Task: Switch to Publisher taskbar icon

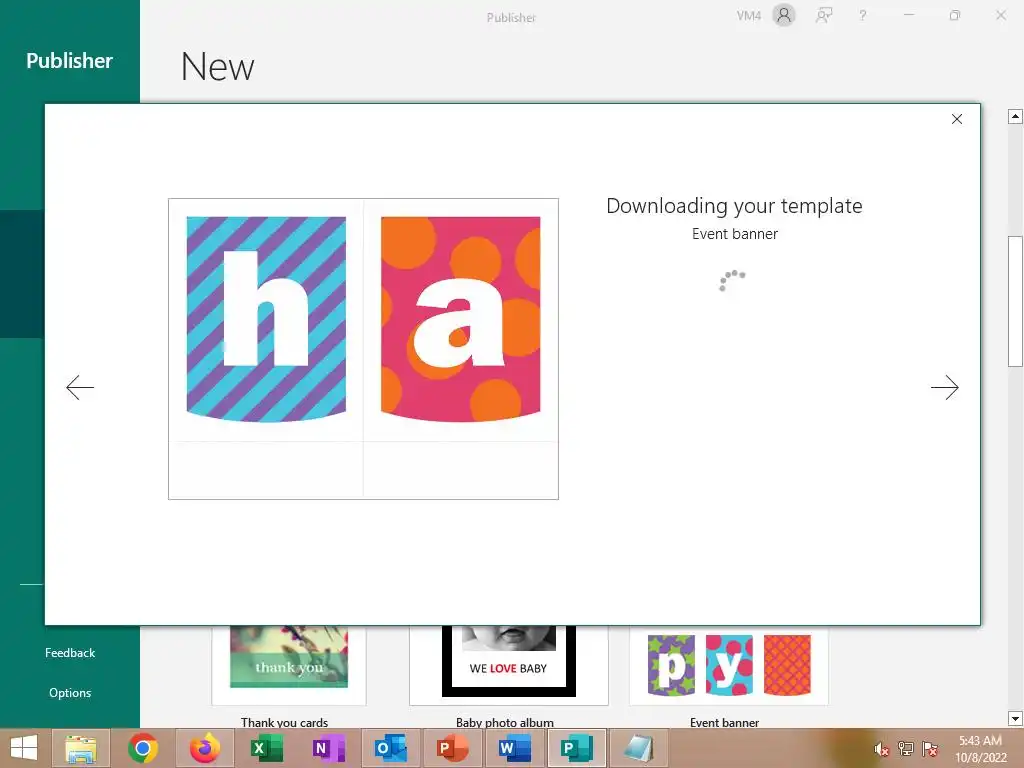Action: 577,748
